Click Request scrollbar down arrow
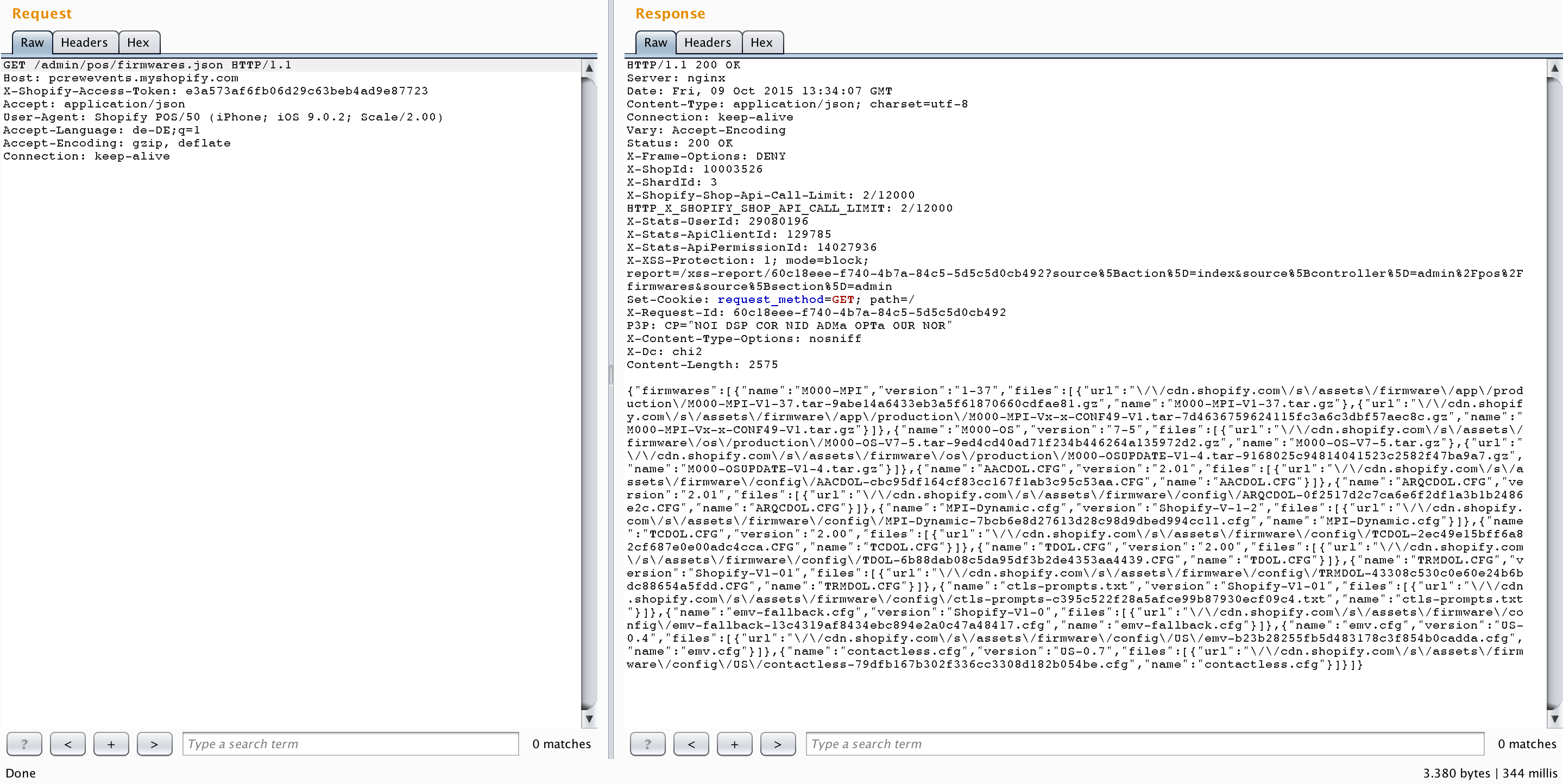Image resolution: width=1563 pixels, height=784 pixels. coord(589,719)
